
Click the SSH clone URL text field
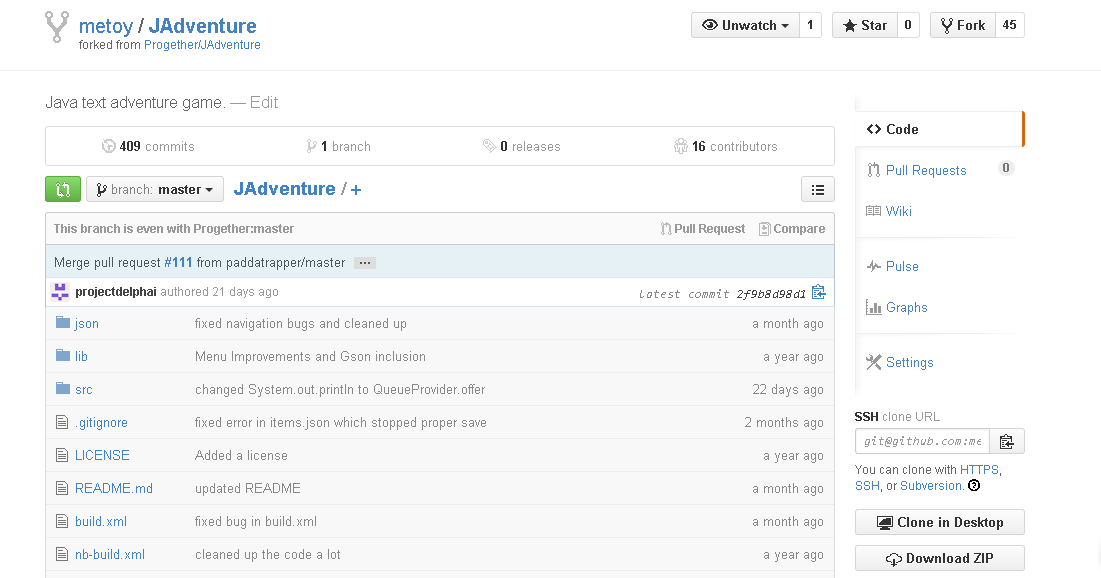click(922, 441)
